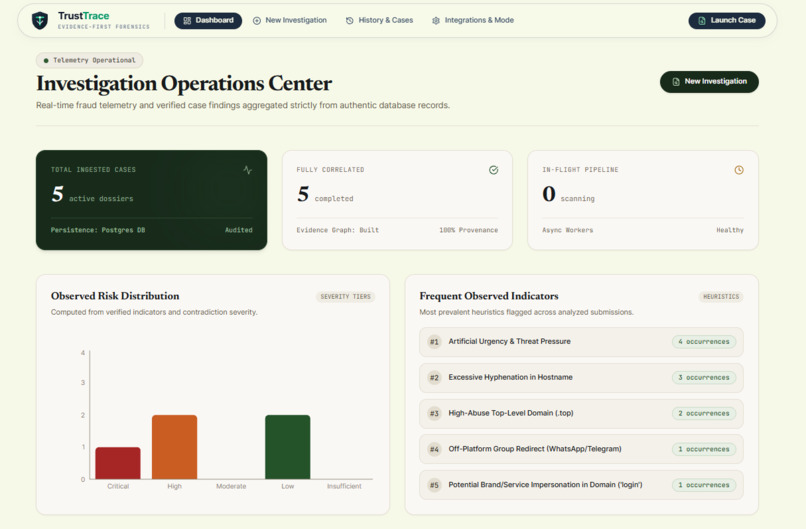This screenshot has width=806, height=529.
Task: Click the Critical axis label
Action: pyautogui.click(x=118, y=486)
